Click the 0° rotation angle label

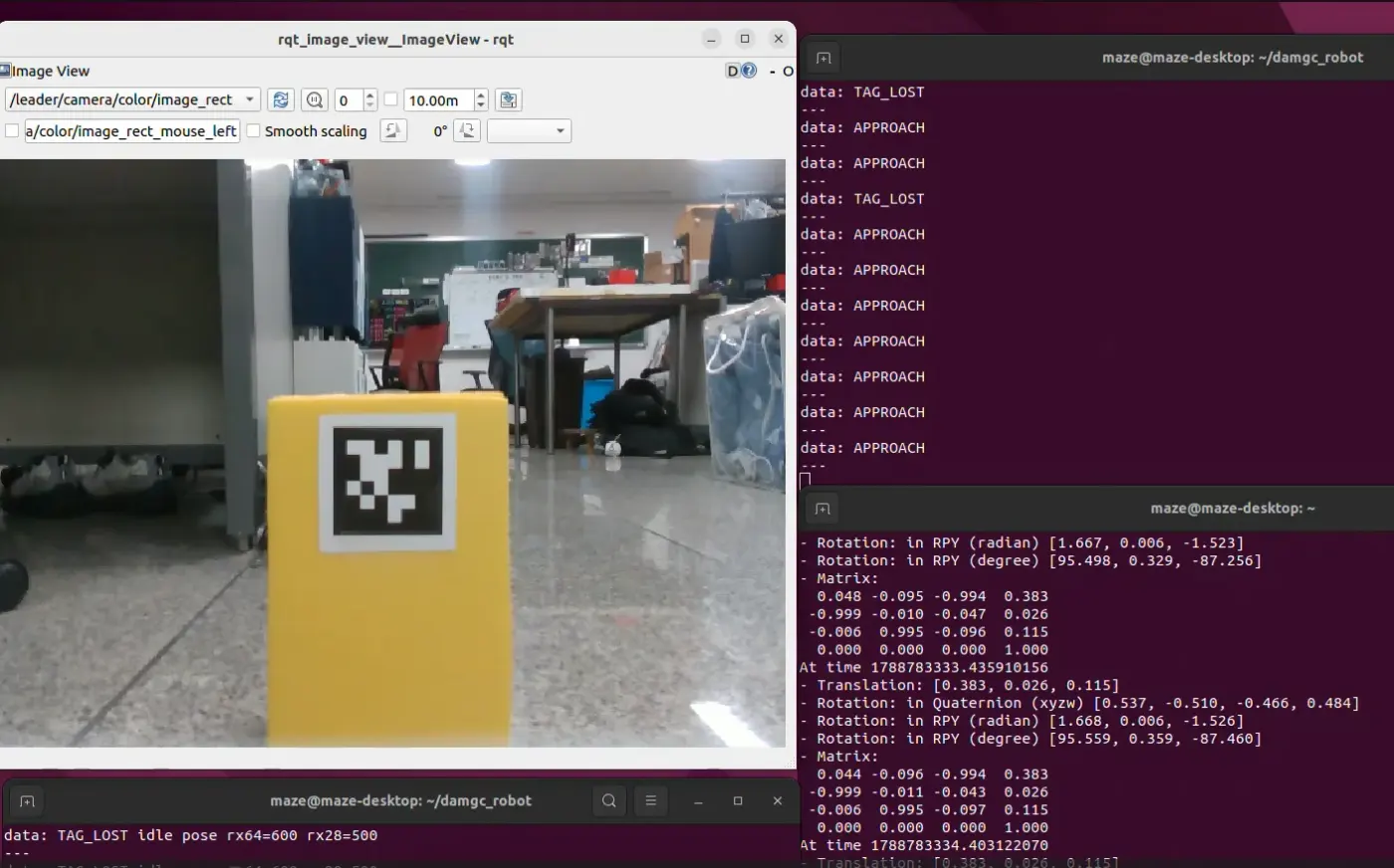point(439,130)
